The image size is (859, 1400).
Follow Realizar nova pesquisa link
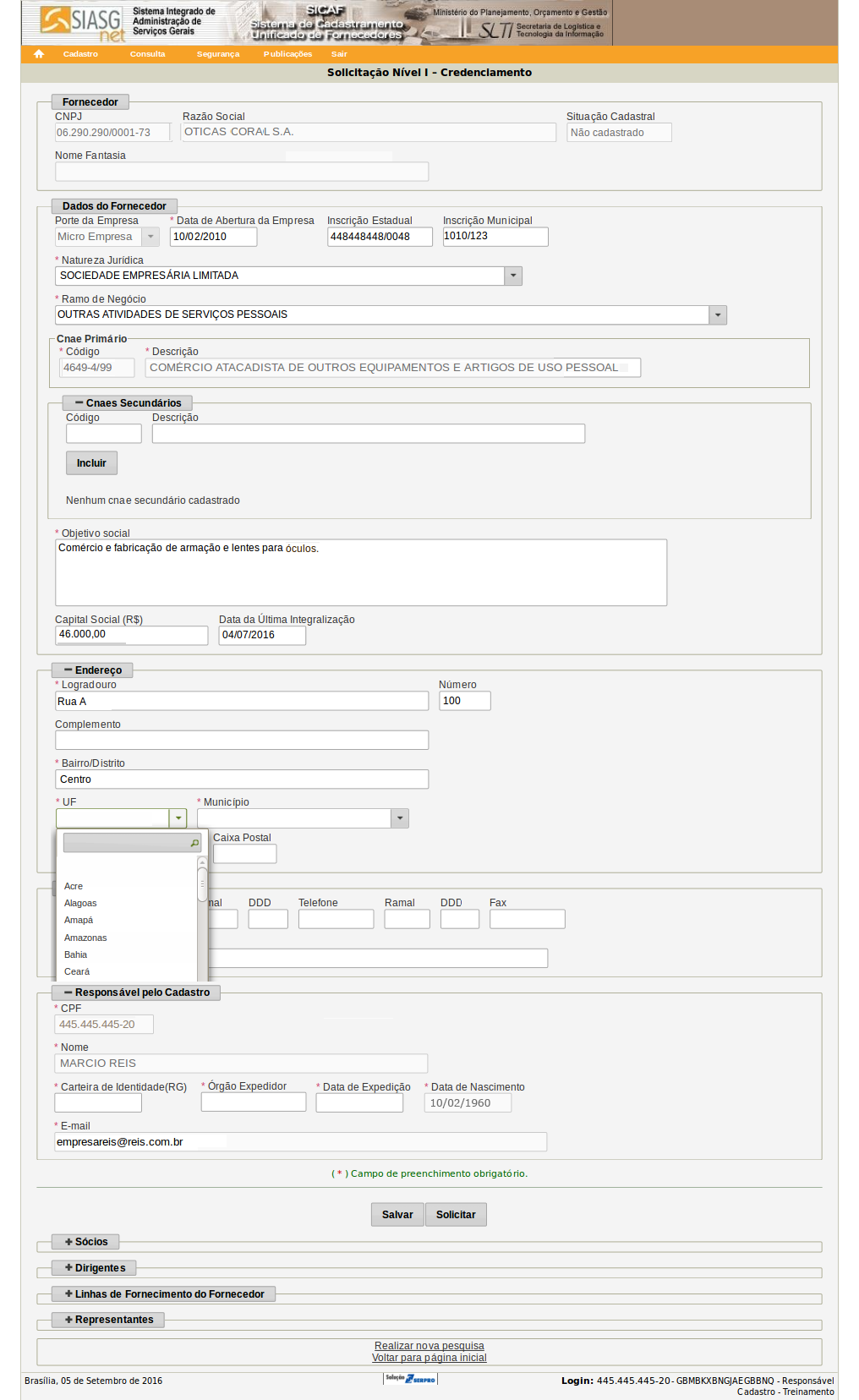tap(429, 1346)
